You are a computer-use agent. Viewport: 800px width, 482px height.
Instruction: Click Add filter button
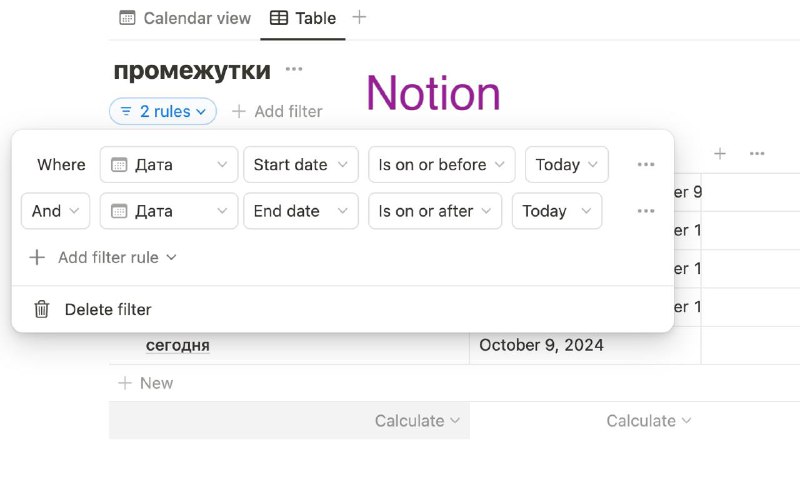[277, 111]
